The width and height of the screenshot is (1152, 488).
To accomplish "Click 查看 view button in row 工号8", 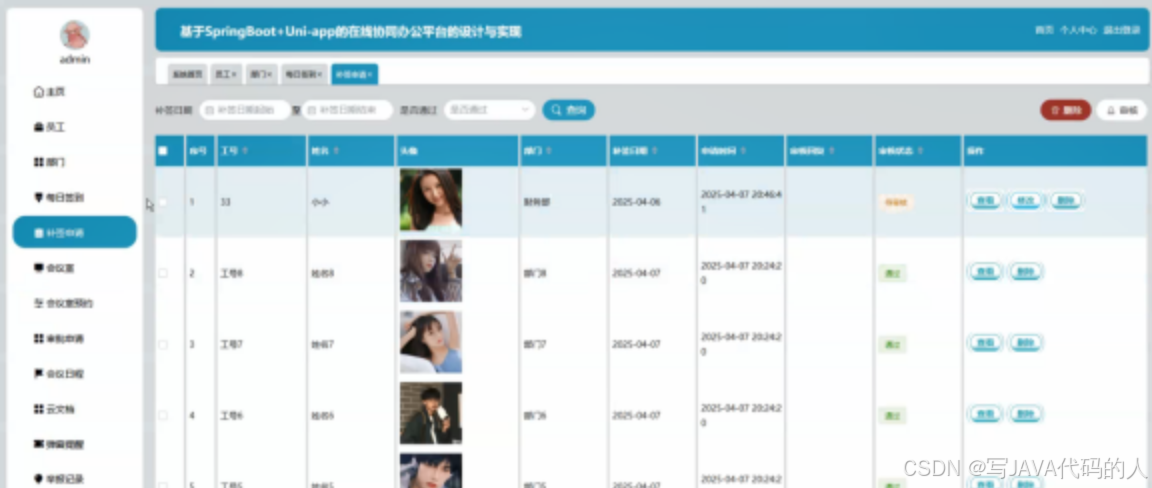I will pos(985,272).
